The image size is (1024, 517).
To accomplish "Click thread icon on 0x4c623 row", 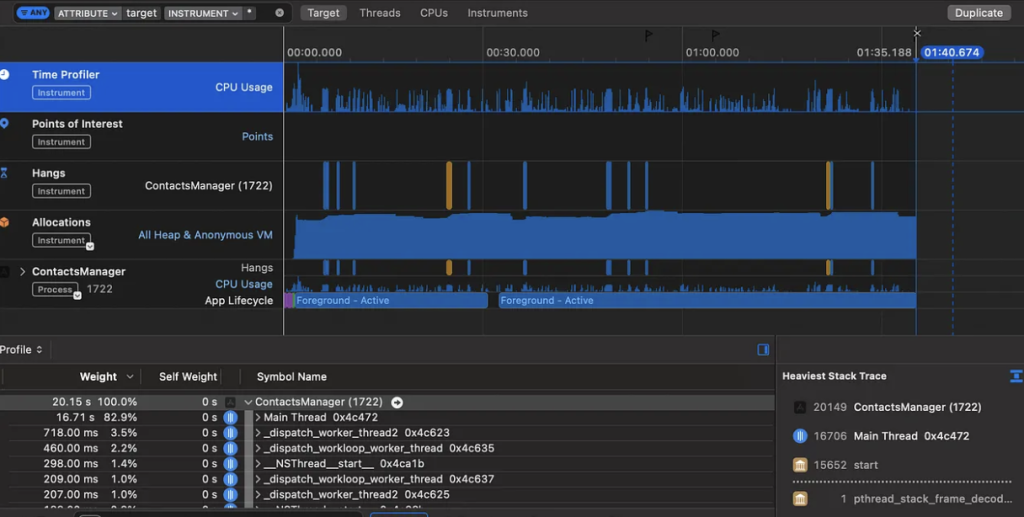I will 230,433.
